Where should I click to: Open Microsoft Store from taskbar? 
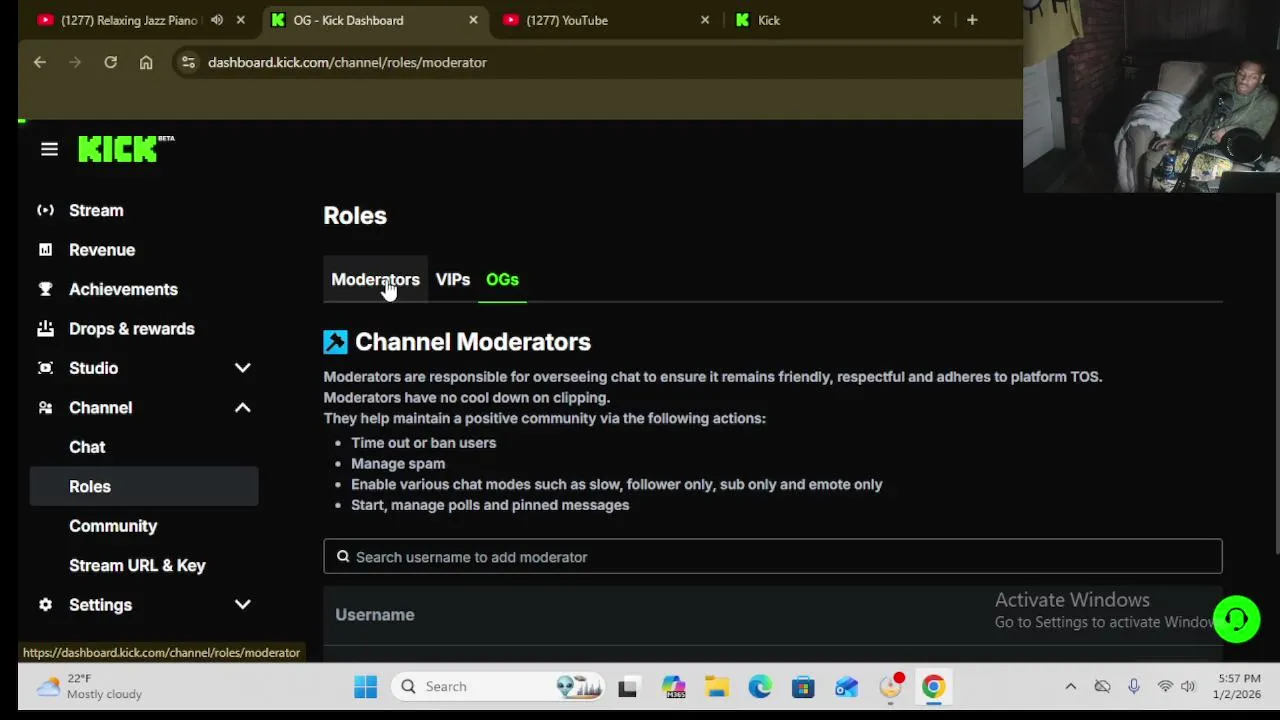803,687
